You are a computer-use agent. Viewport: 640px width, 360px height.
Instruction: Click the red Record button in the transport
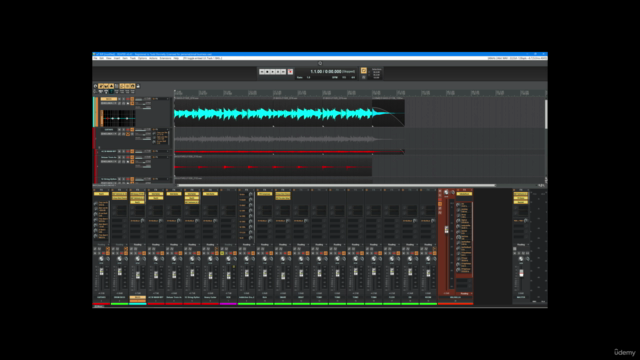tap(290, 71)
